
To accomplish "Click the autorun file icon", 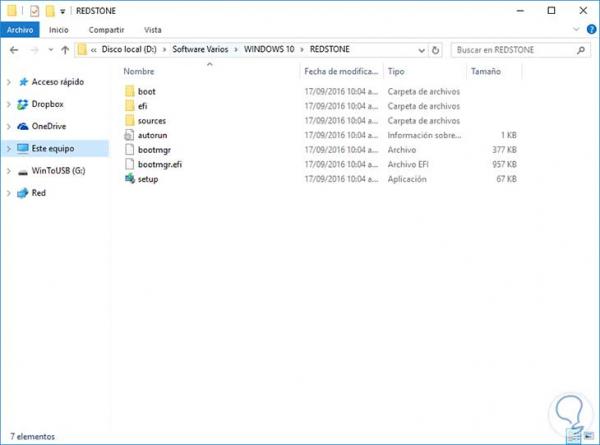I will [x=130, y=135].
